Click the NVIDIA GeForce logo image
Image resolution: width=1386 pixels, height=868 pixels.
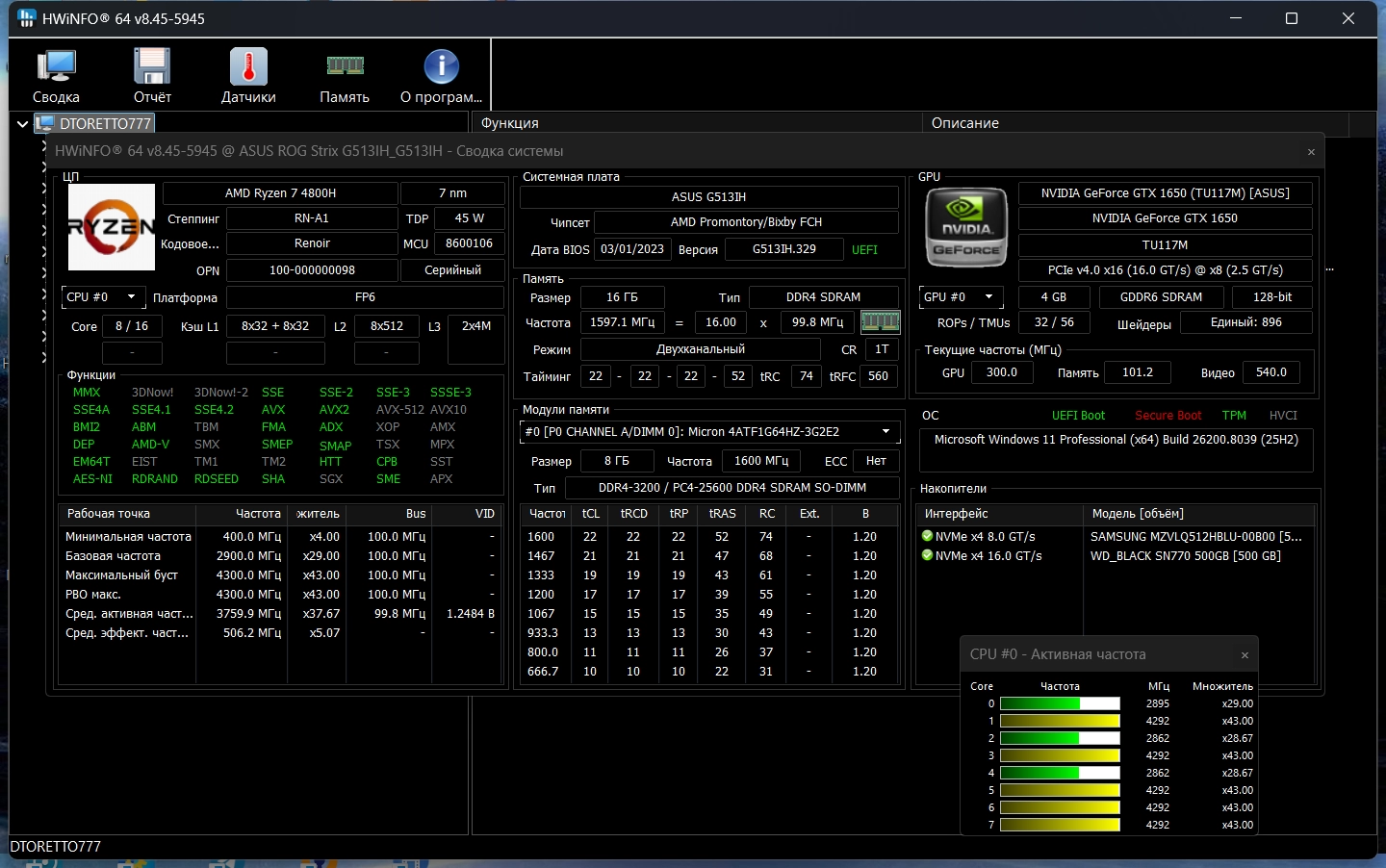[x=965, y=227]
